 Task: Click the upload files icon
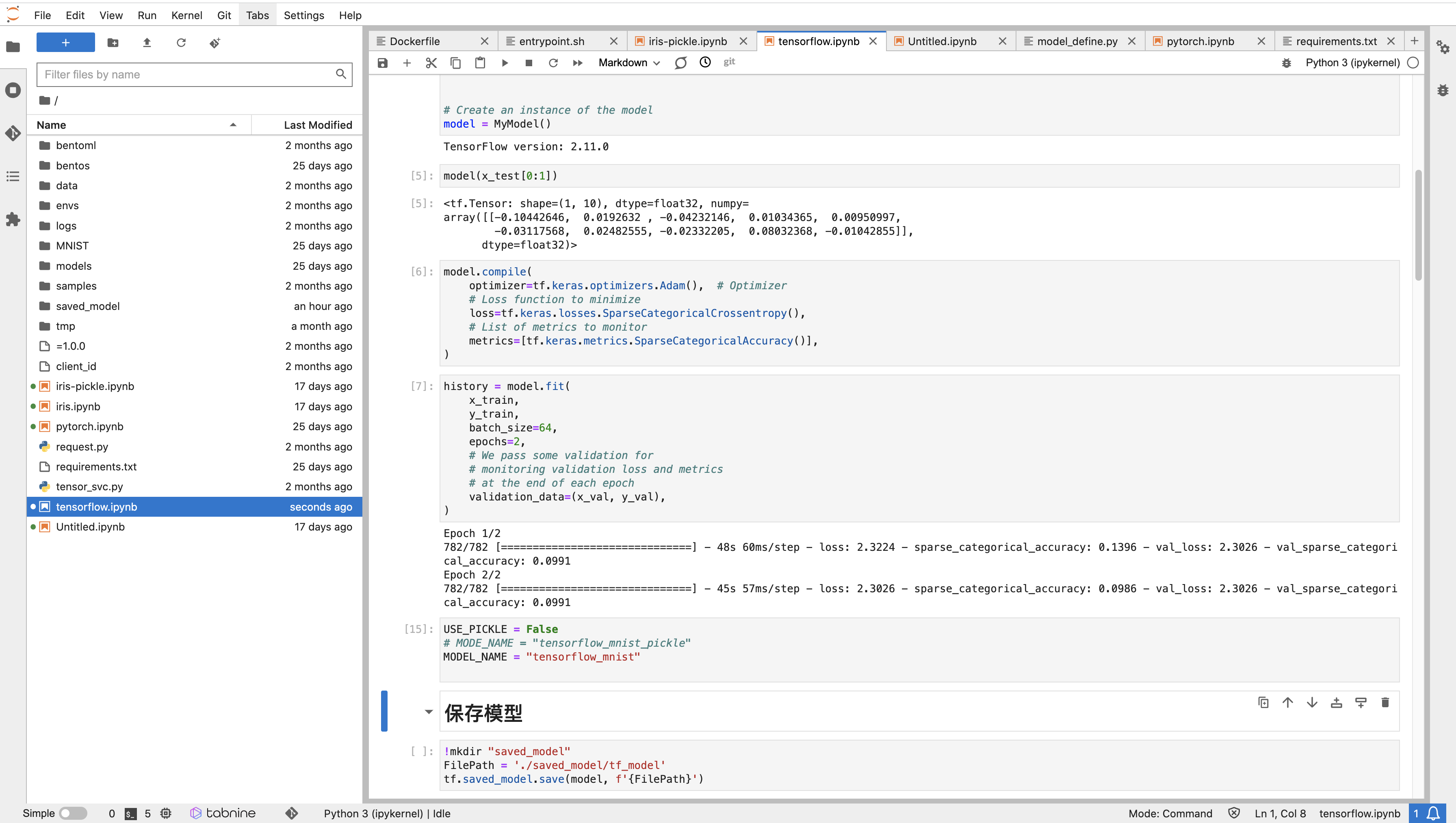(147, 42)
